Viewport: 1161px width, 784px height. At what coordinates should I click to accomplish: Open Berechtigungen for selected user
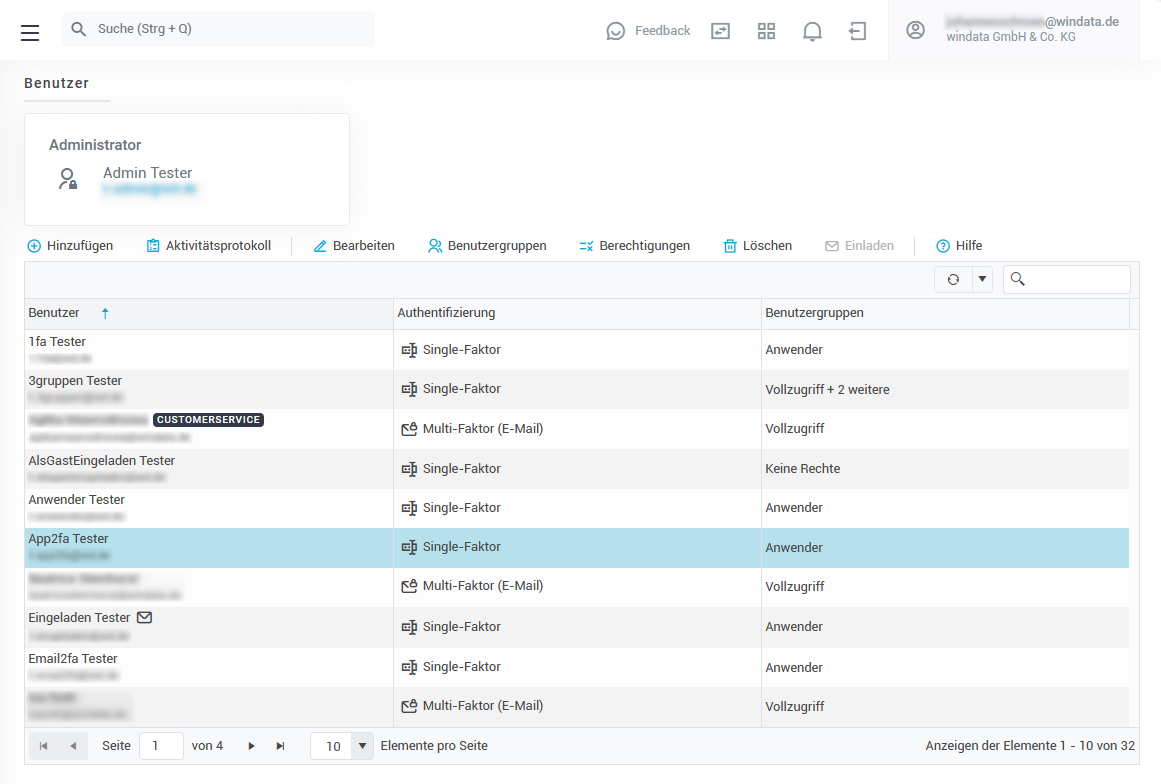(634, 246)
